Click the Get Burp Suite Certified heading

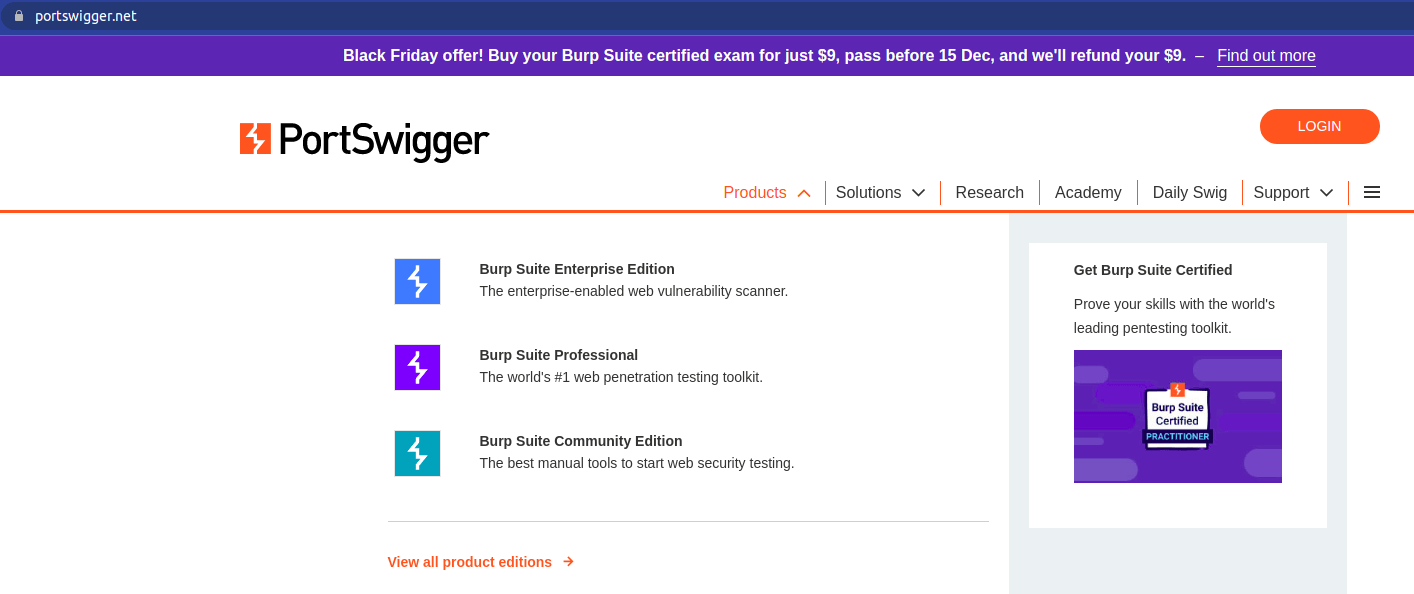pyautogui.click(x=1152, y=270)
